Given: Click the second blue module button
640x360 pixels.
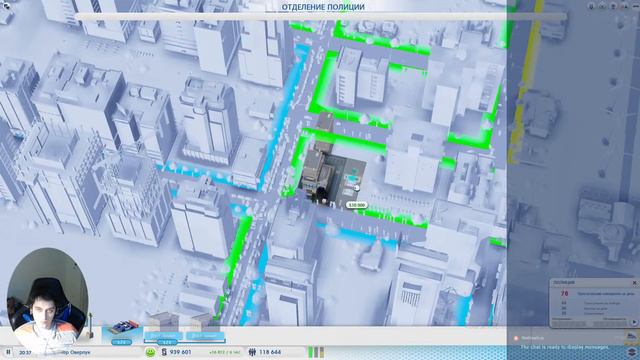Looking at the screenshot, I should (205, 336).
